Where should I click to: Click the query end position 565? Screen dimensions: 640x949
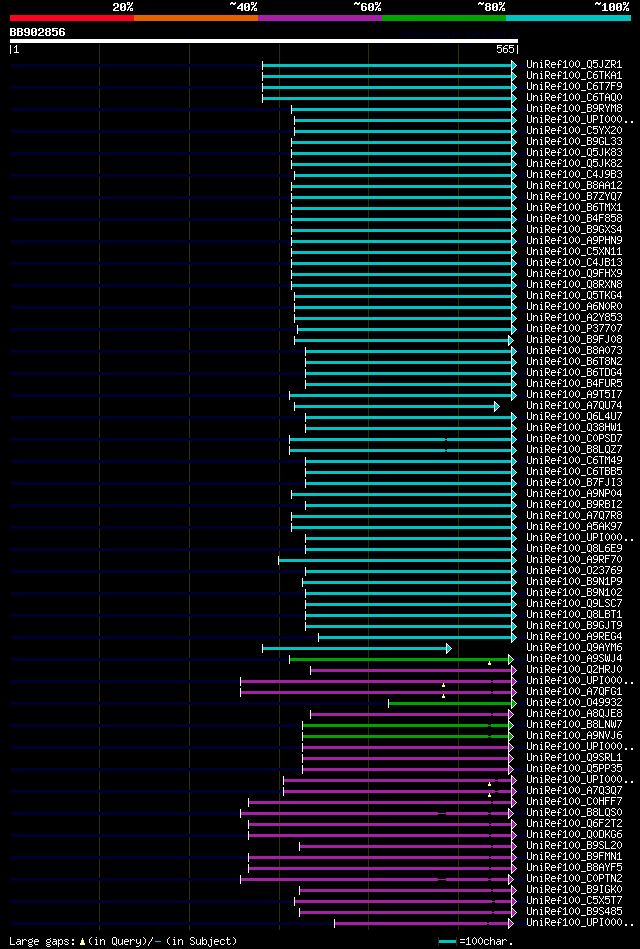tap(506, 50)
